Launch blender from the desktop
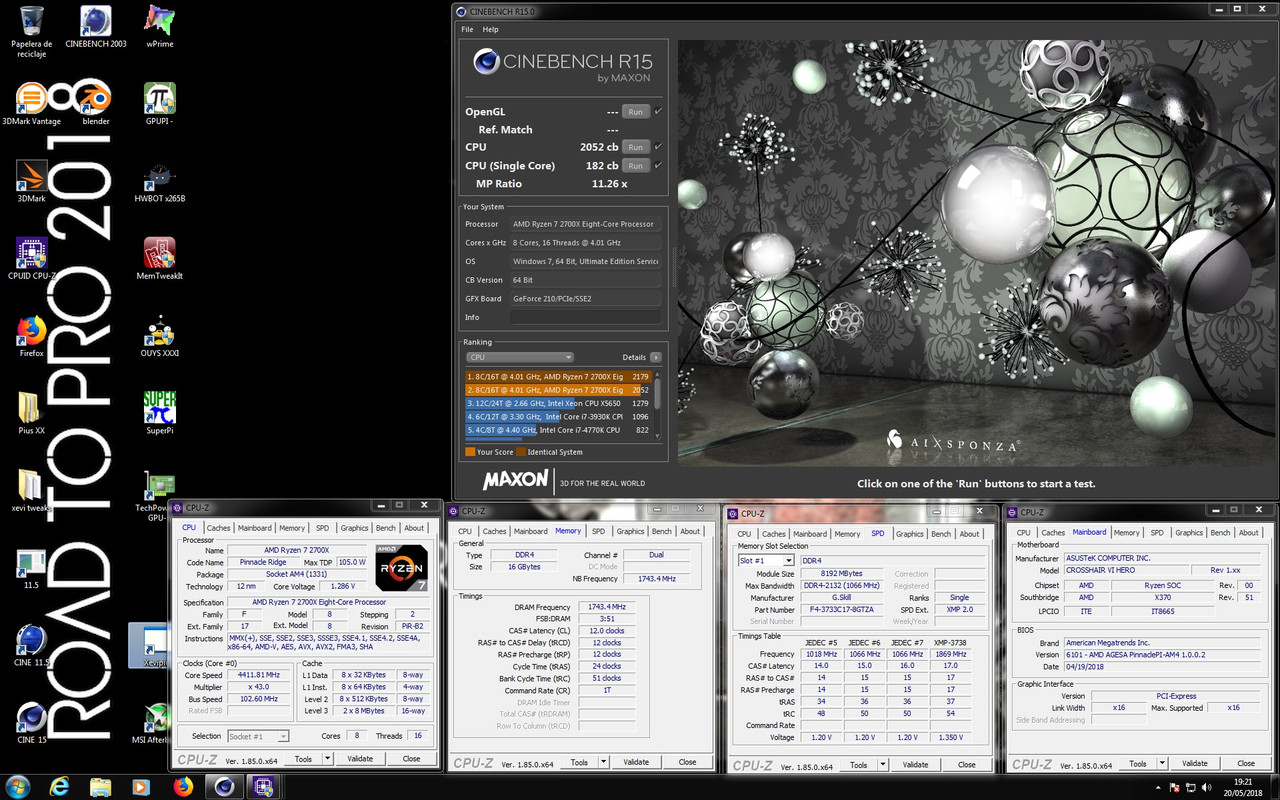The image size is (1280, 800). tap(96, 104)
